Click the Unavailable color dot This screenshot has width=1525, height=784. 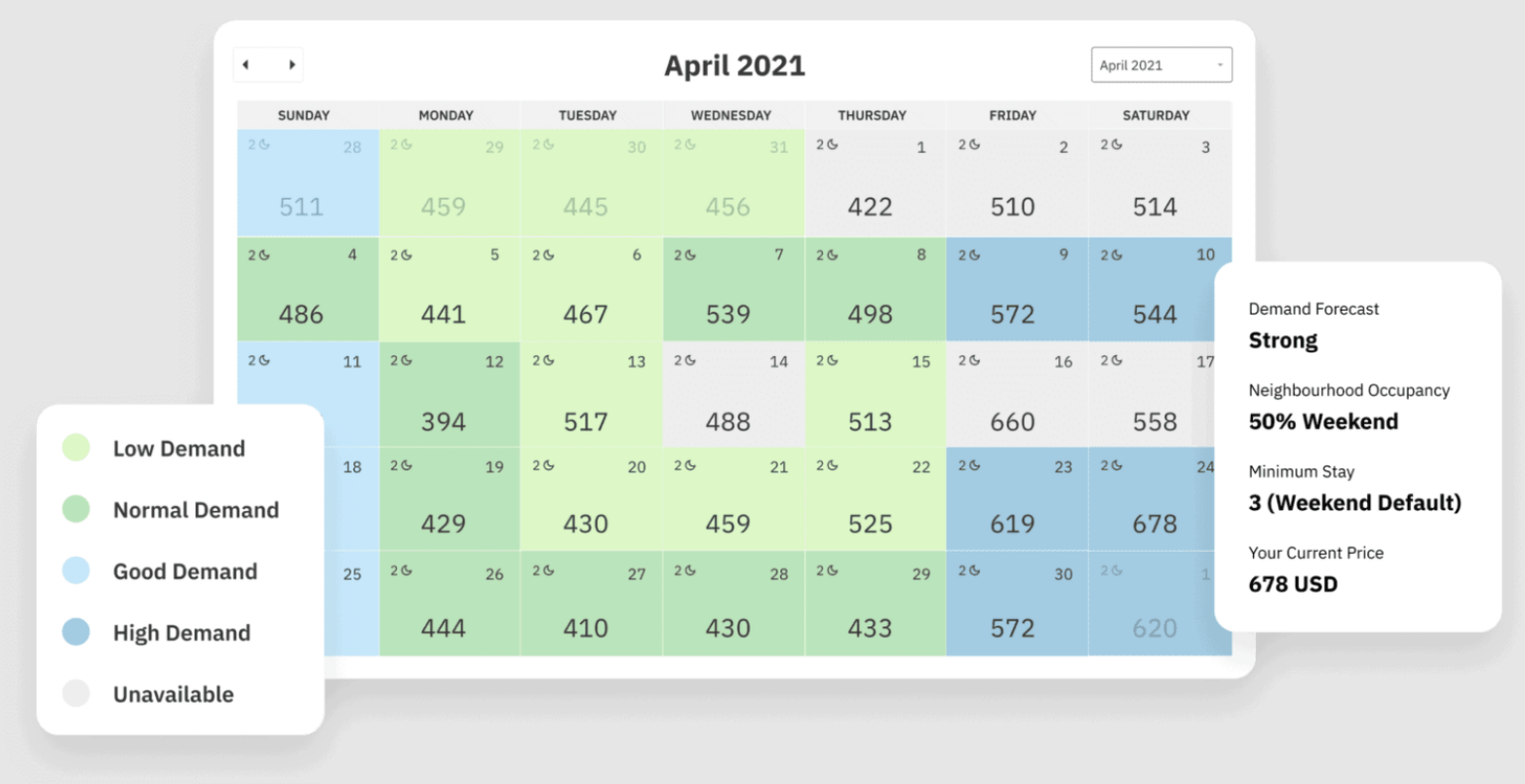click(77, 694)
